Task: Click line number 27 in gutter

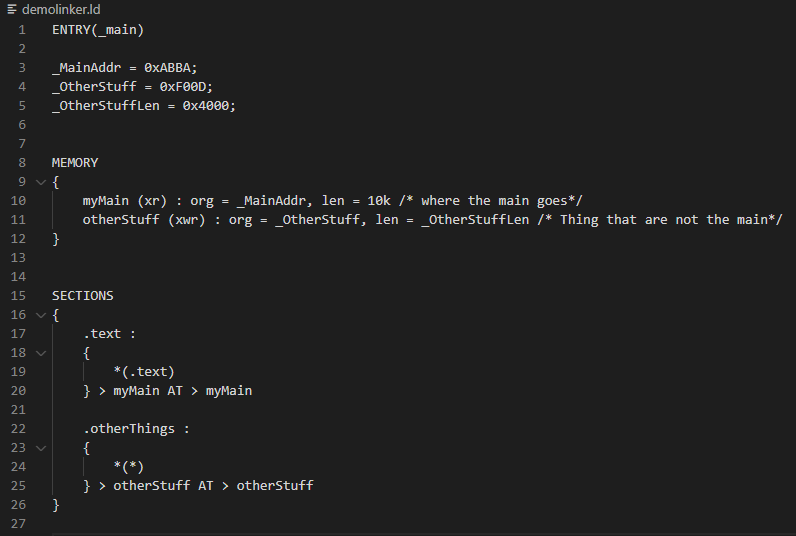Action: pos(18,524)
